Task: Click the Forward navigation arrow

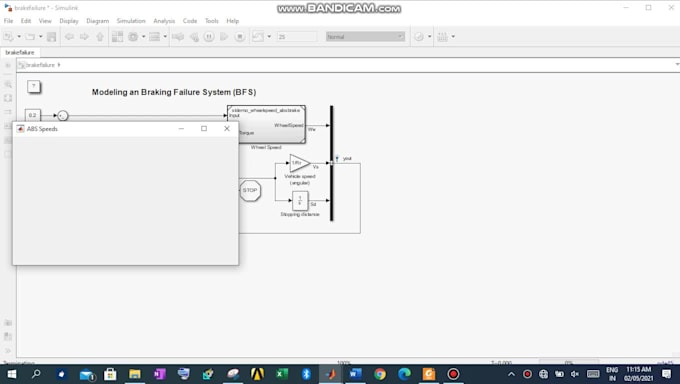Action: [84, 37]
